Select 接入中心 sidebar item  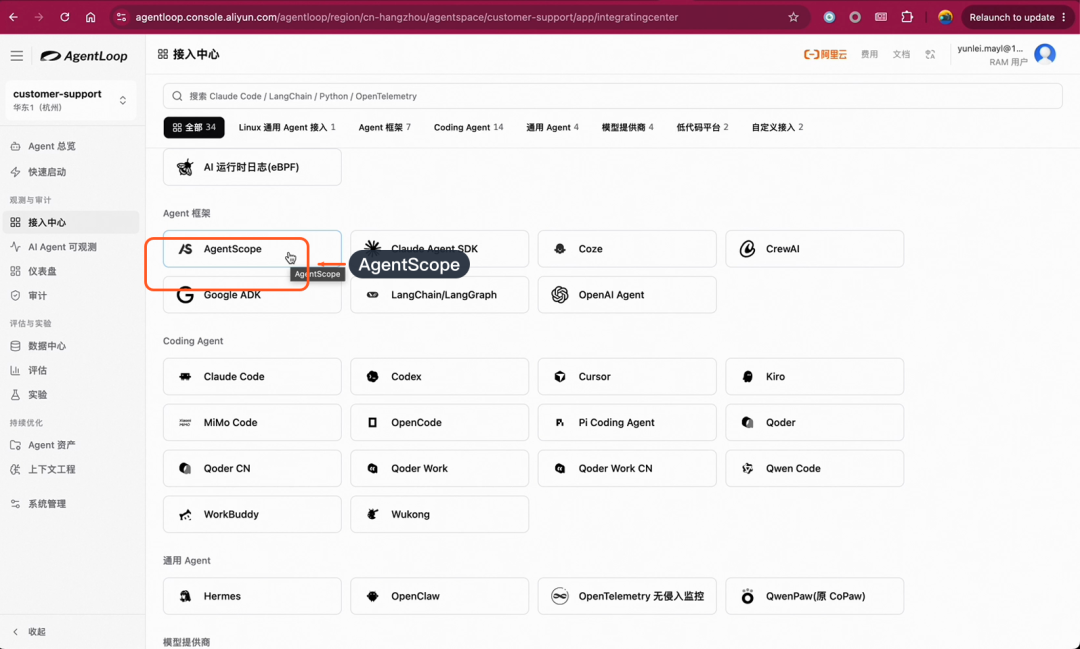point(72,223)
